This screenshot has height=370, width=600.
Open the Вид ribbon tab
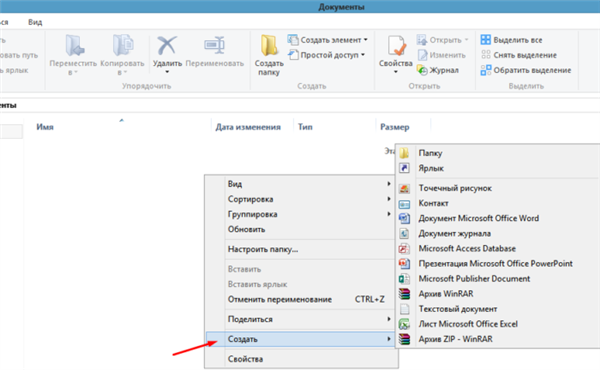click(35, 22)
